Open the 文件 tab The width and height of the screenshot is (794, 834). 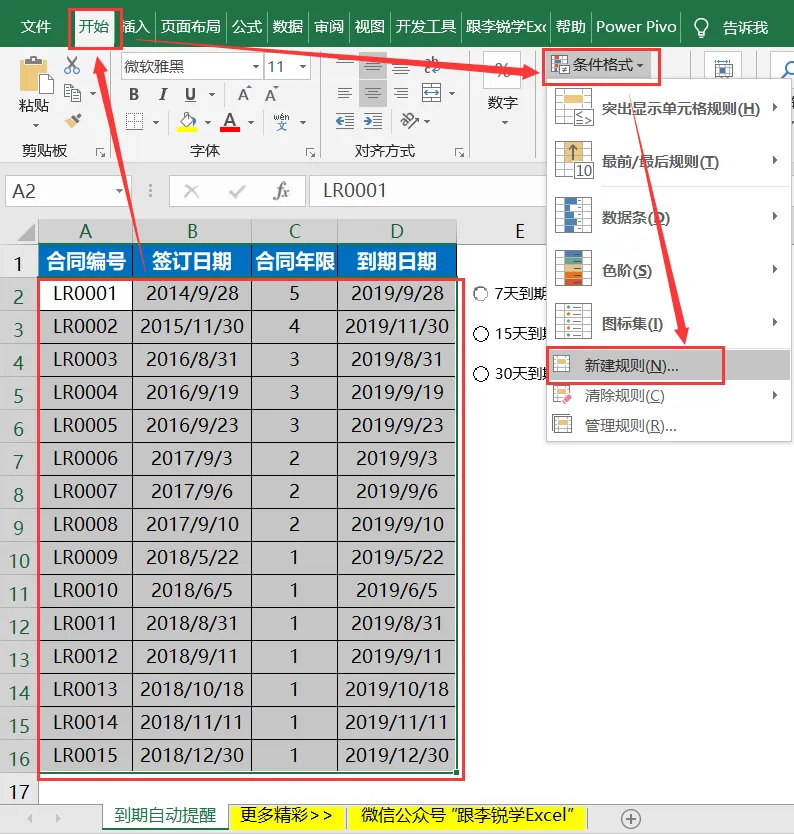pyautogui.click(x=36, y=27)
